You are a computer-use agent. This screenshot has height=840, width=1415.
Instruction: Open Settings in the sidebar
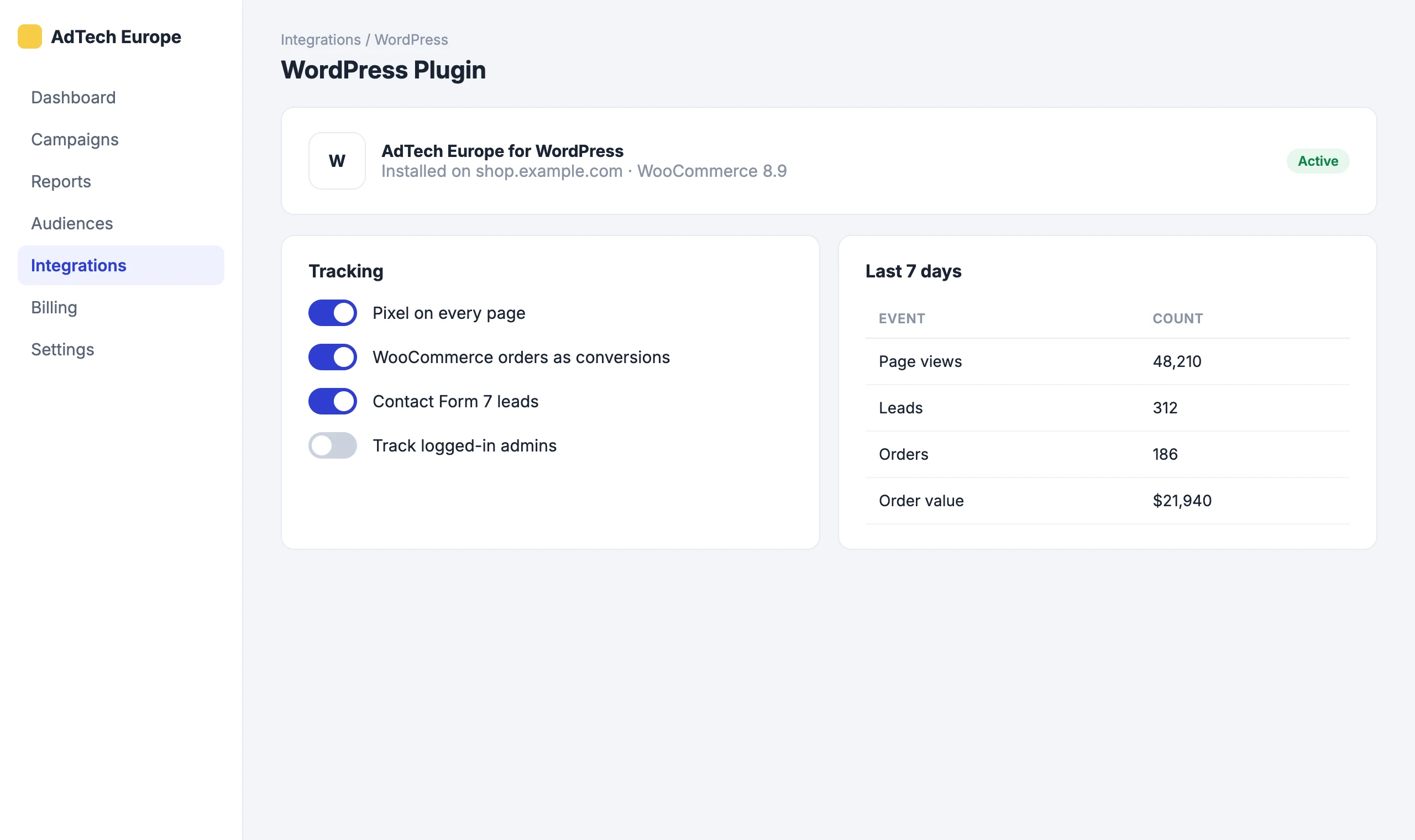coord(120,349)
